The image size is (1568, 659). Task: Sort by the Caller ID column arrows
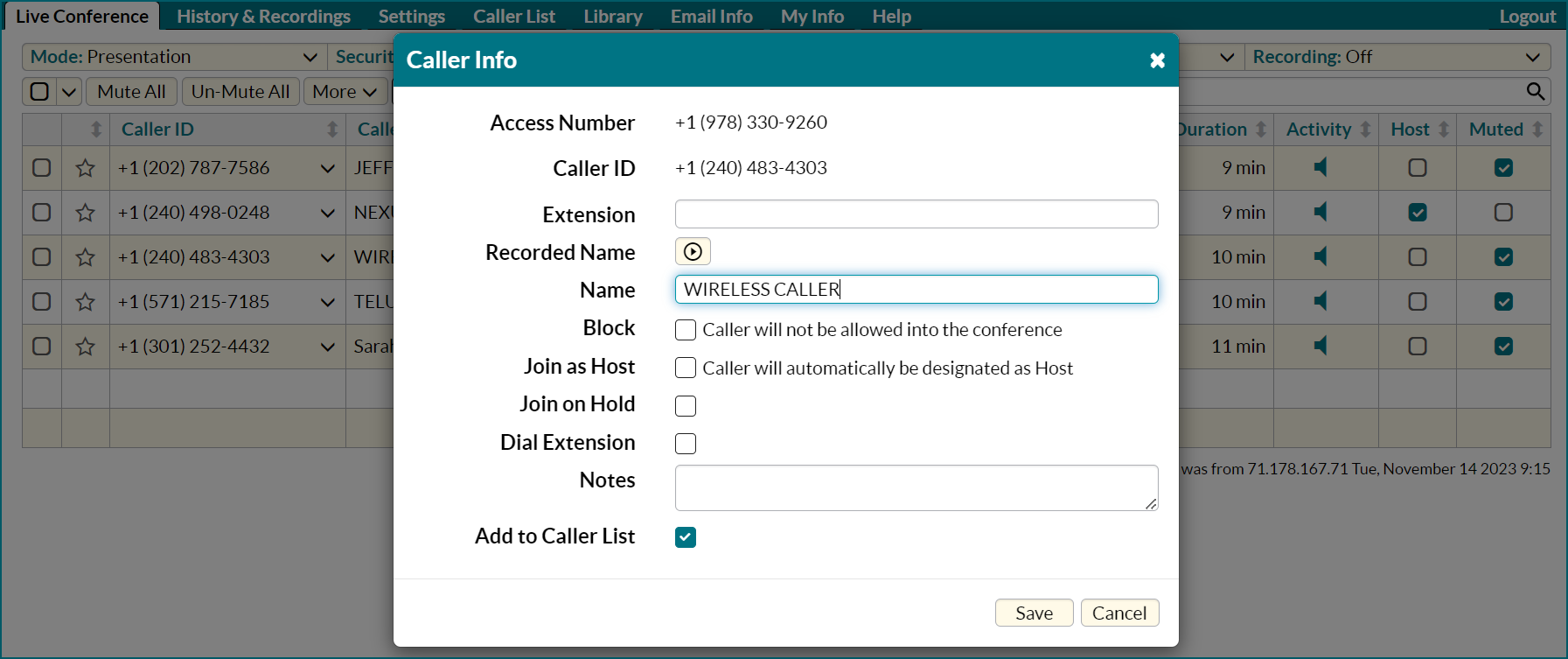(x=332, y=130)
